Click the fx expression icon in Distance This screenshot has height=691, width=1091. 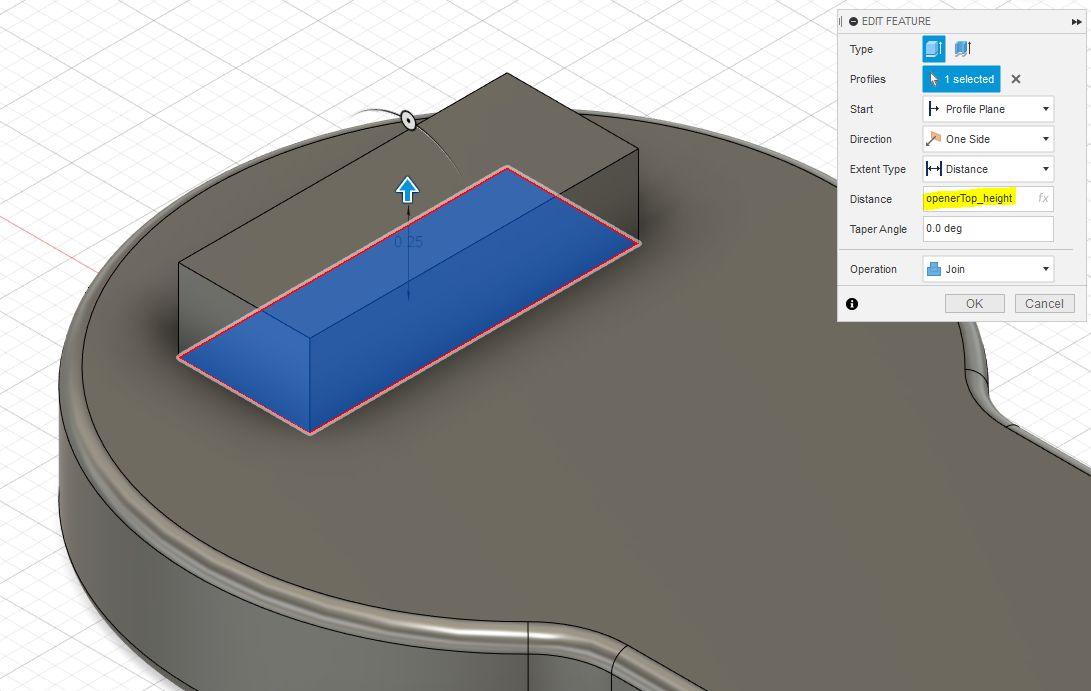point(1043,199)
